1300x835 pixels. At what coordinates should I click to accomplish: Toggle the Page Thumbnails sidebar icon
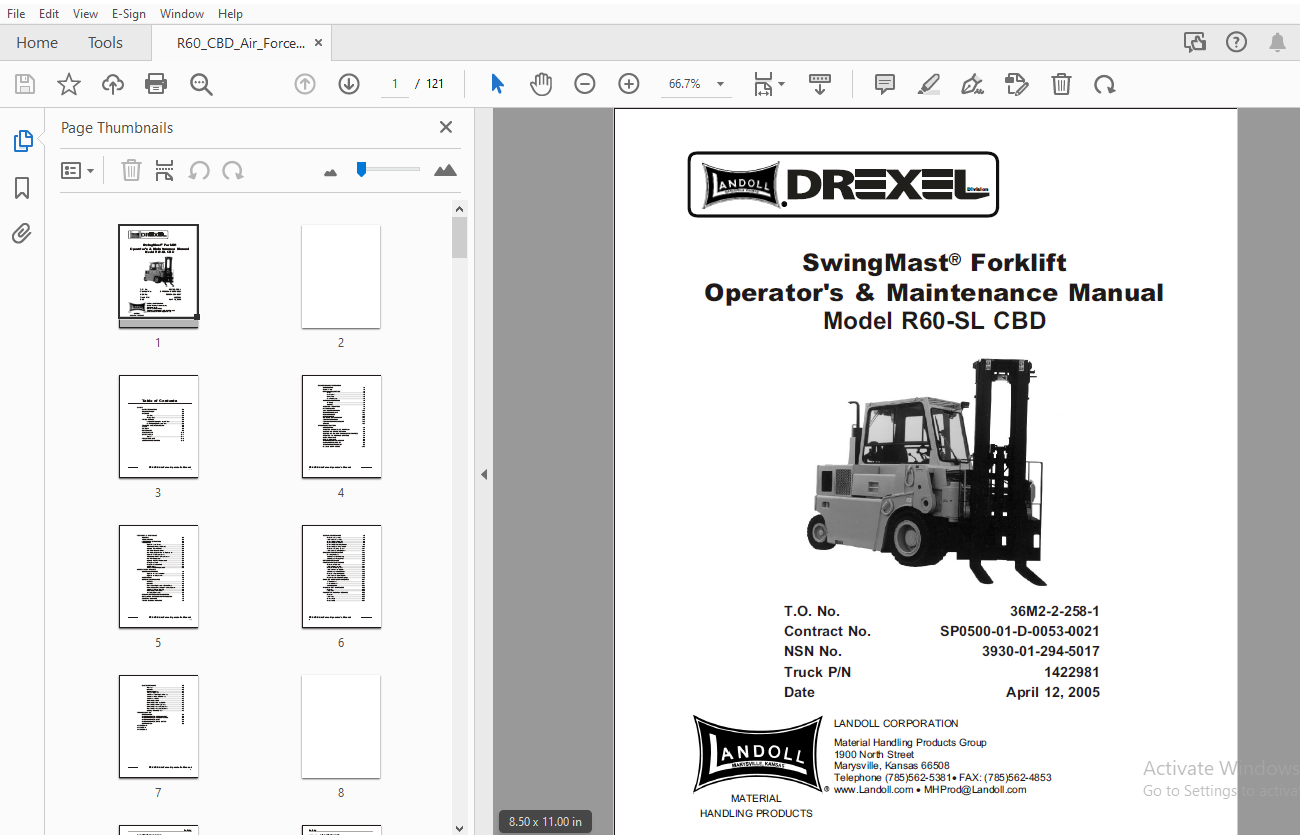pyautogui.click(x=23, y=141)
